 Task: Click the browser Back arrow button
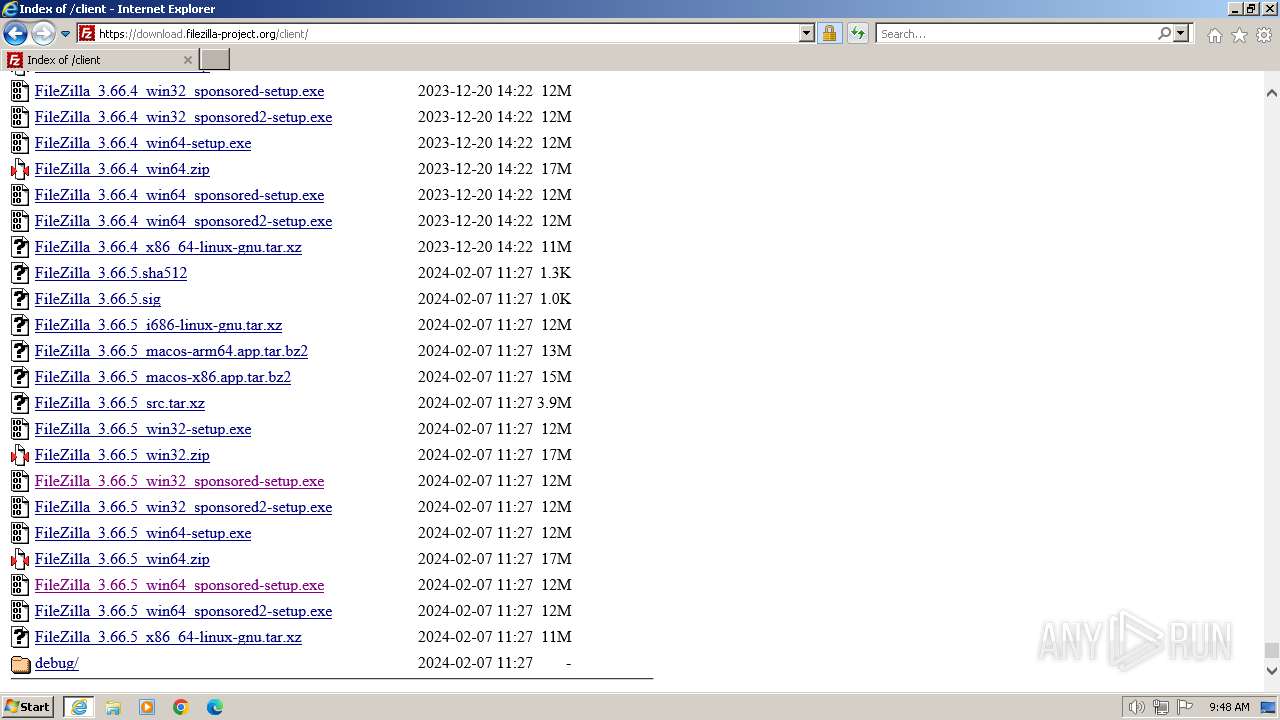coord(15,33)
